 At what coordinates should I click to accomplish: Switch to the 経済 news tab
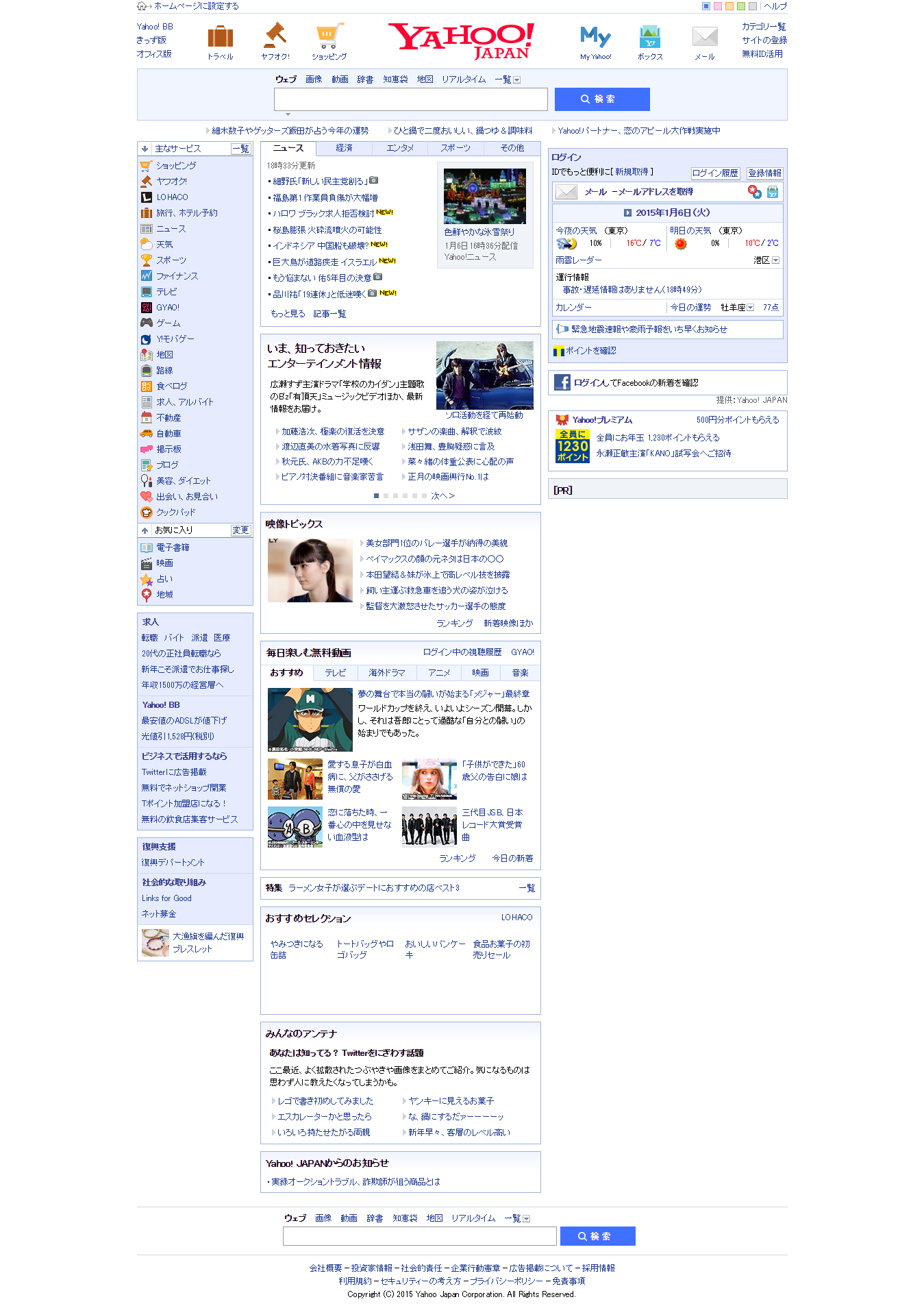(x=344, y=148)
